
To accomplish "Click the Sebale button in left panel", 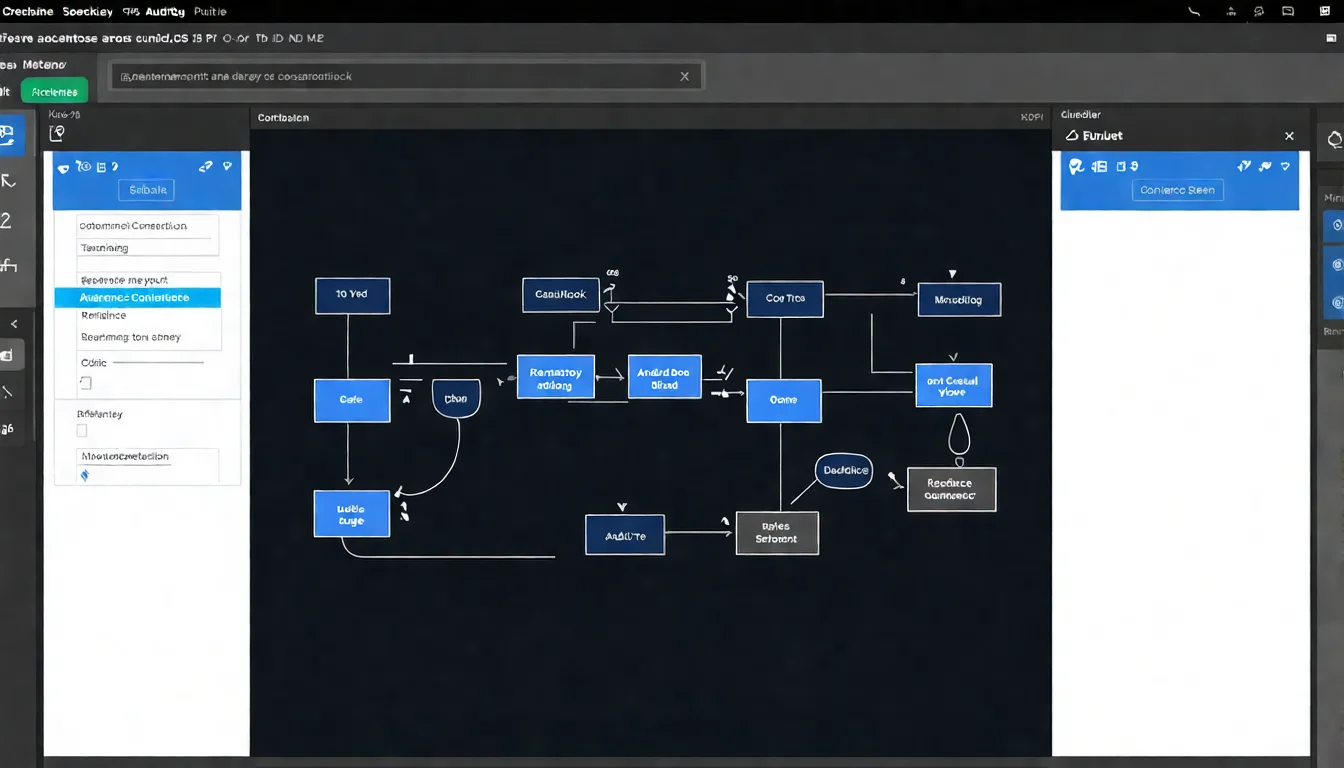I will tap(146, 190).
